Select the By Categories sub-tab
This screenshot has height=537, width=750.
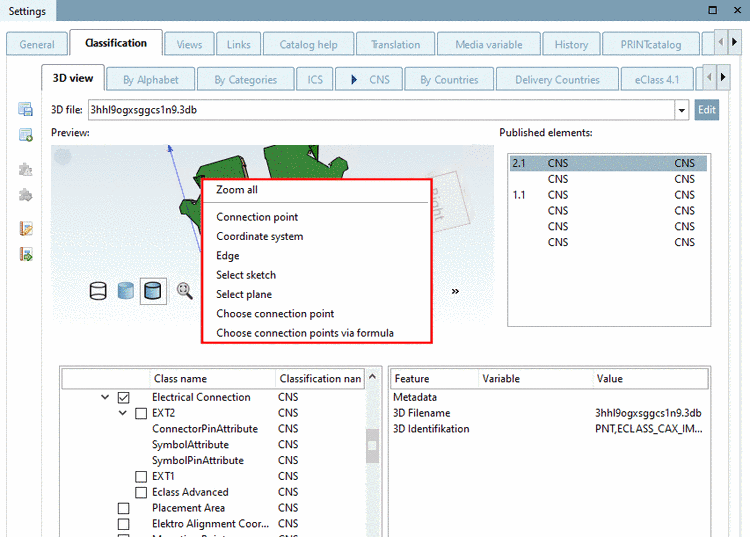pyautogui.click(x=245, y=79)
